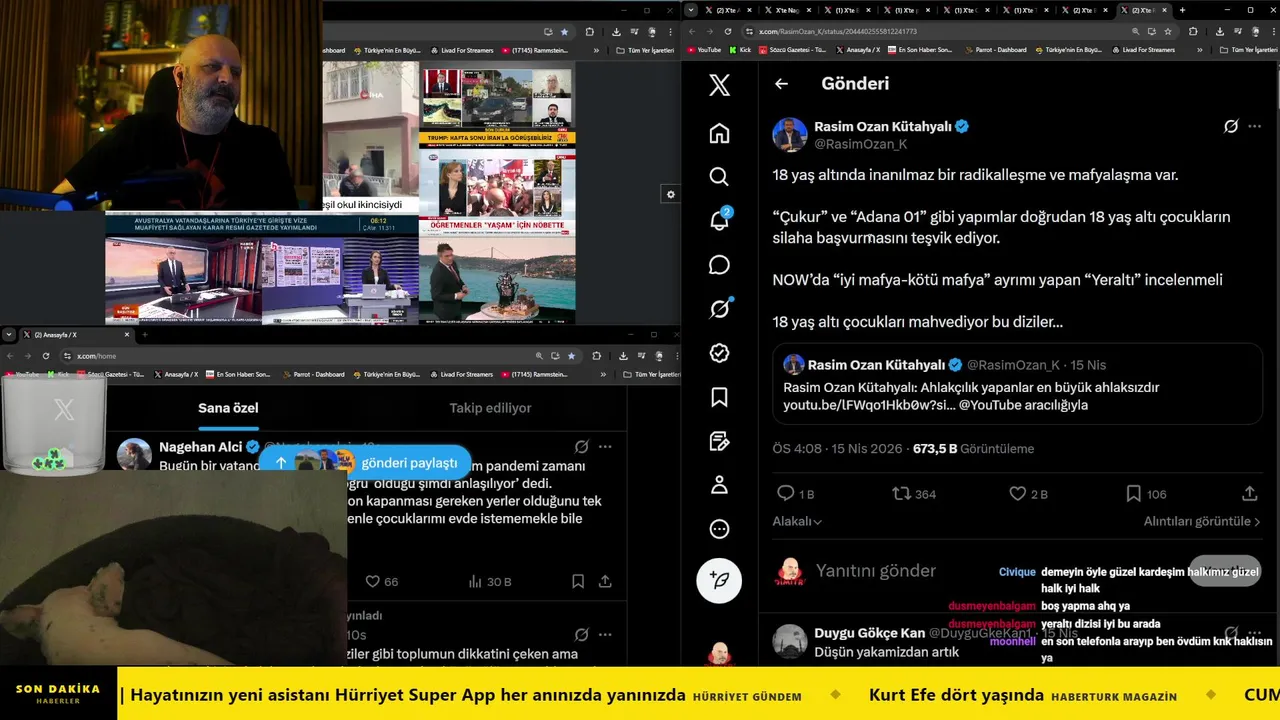Open Alıntıları görüntüle link

pos(1202,521)
